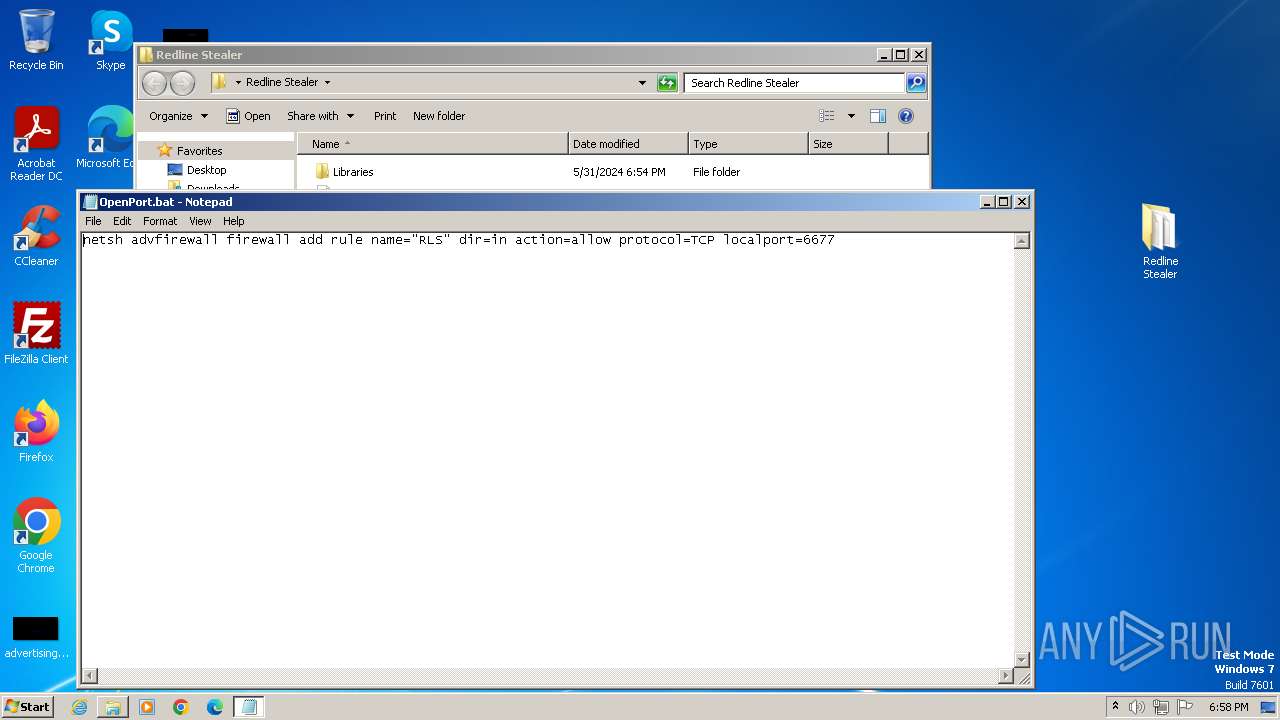The height and width of the screenshot is (720, 1280).
Task: Open the Notepad Format menu
Action: click(x=160, y=221)
